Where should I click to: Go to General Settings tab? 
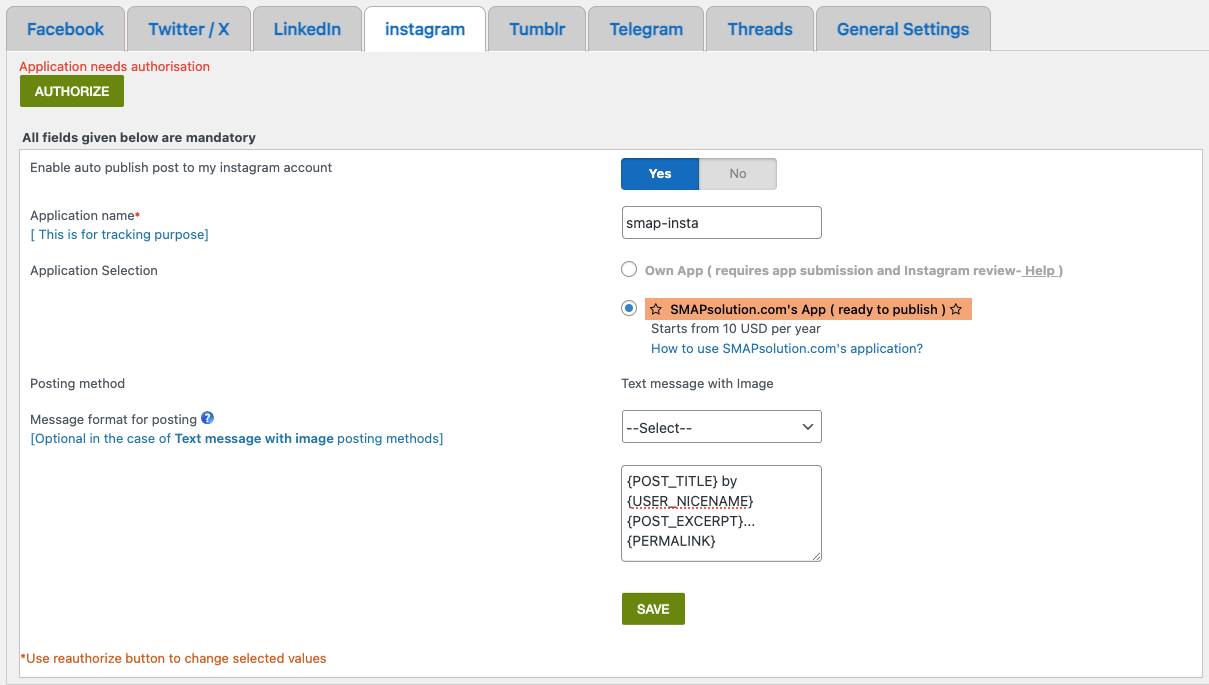tap(903, 29)
